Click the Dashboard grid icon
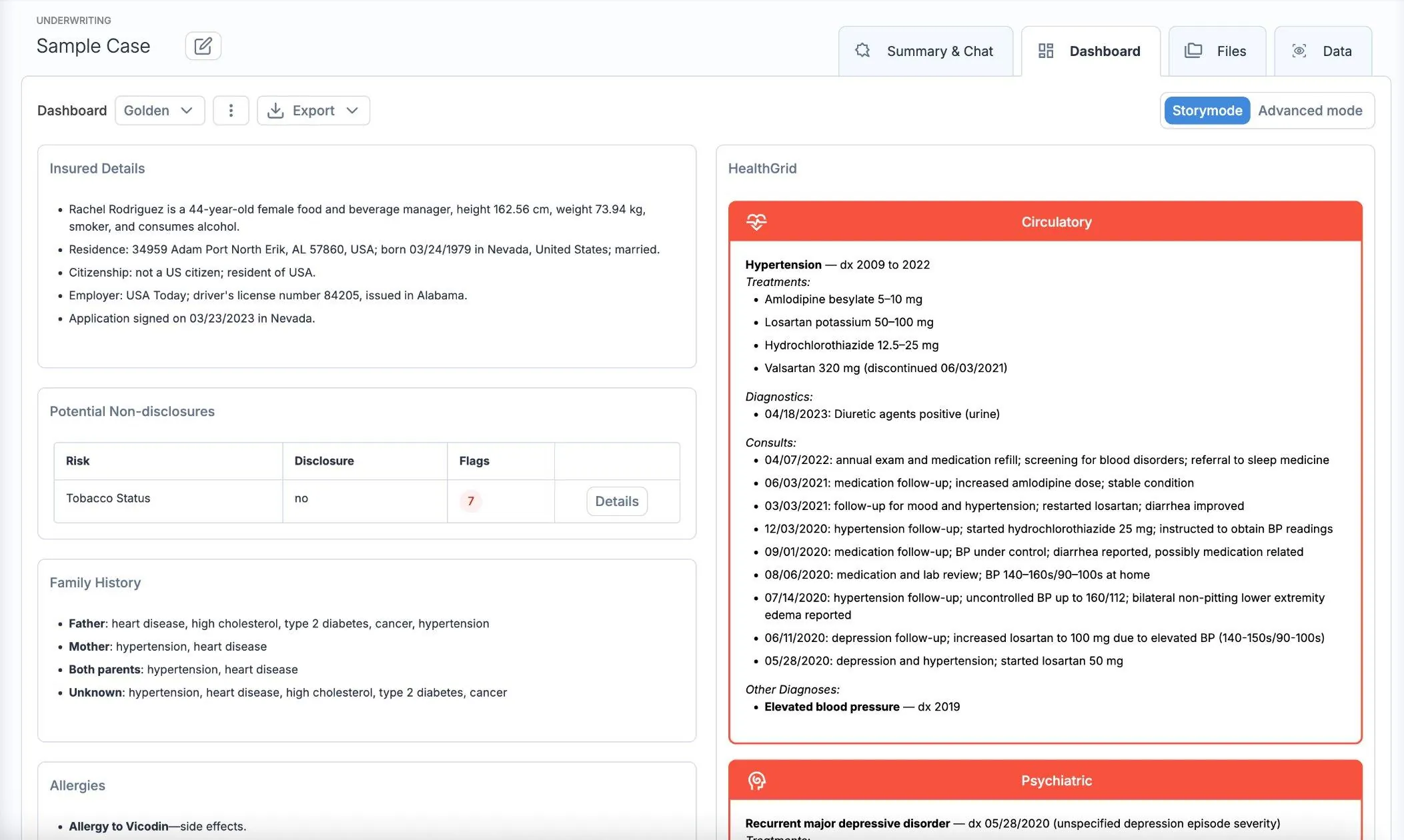Viewport: 1404px width, 840px height. pos(1046,51)
